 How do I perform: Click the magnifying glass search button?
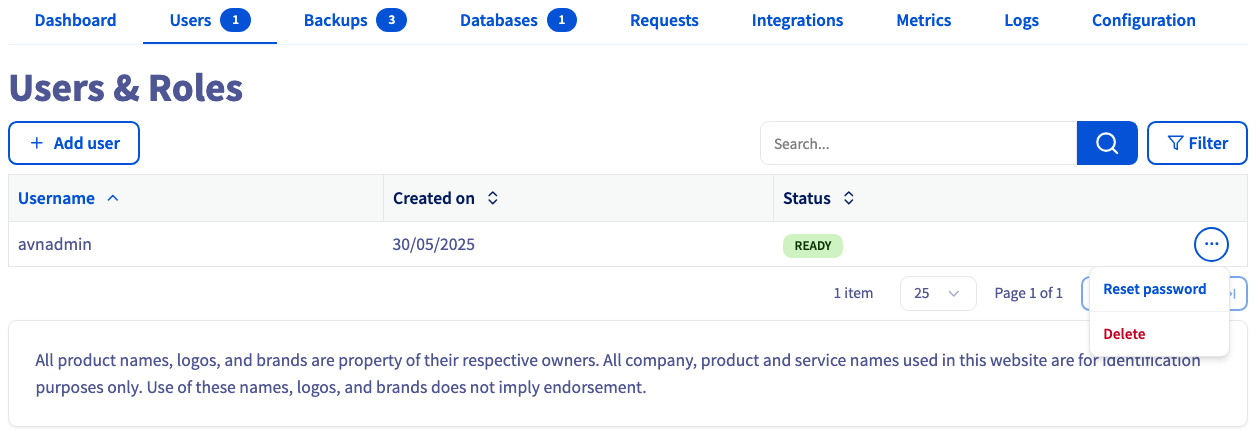1107,143
